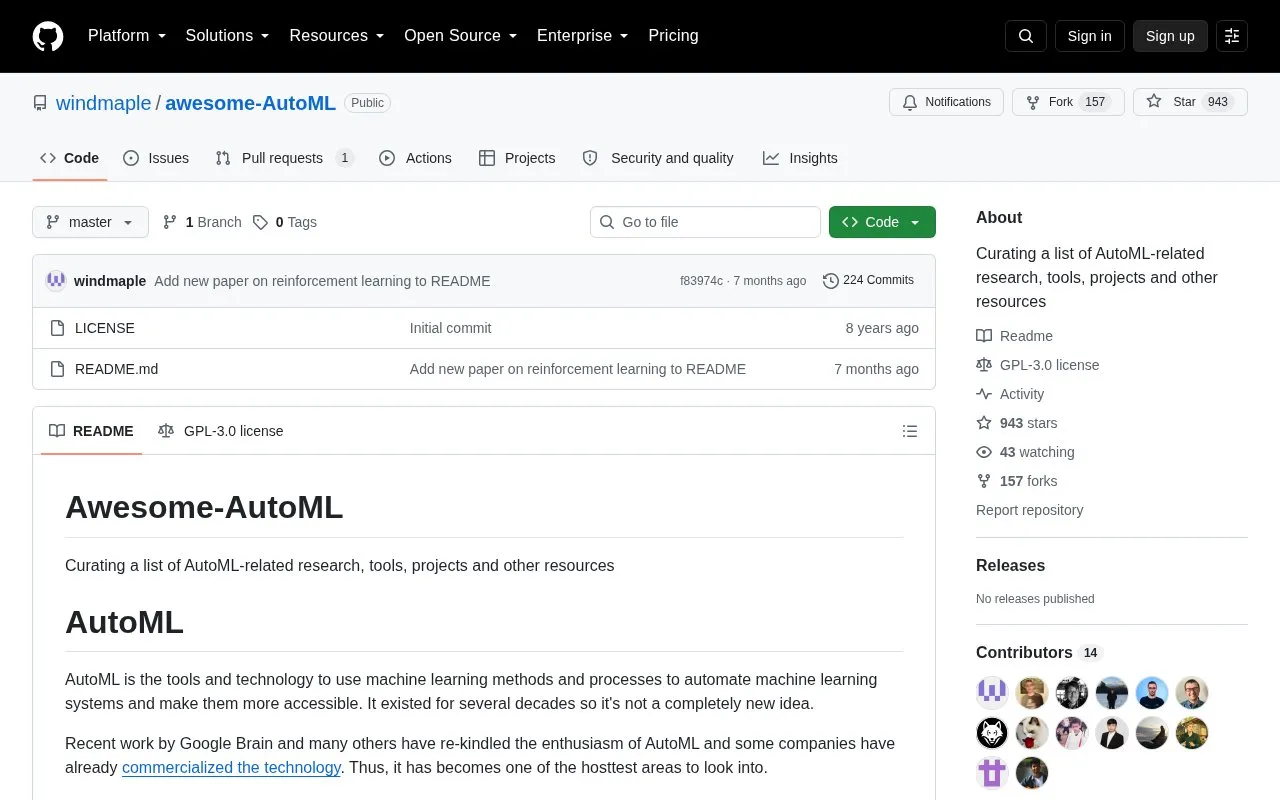Click the Go to file search field
The width and height of the screenshot is (1280, 800).
705,222
